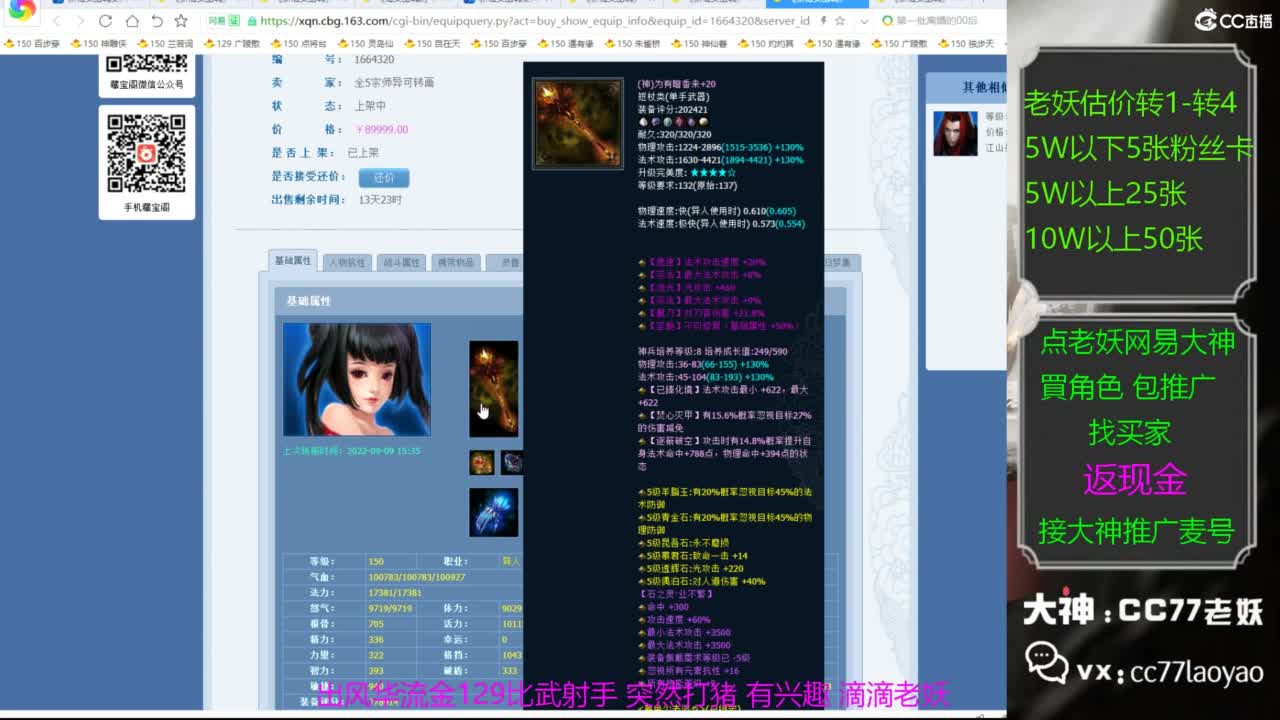This screenshot has width=1280, height=720.
Task: Open the 150 兰若词 bookmark
Action: pos(165,44)
